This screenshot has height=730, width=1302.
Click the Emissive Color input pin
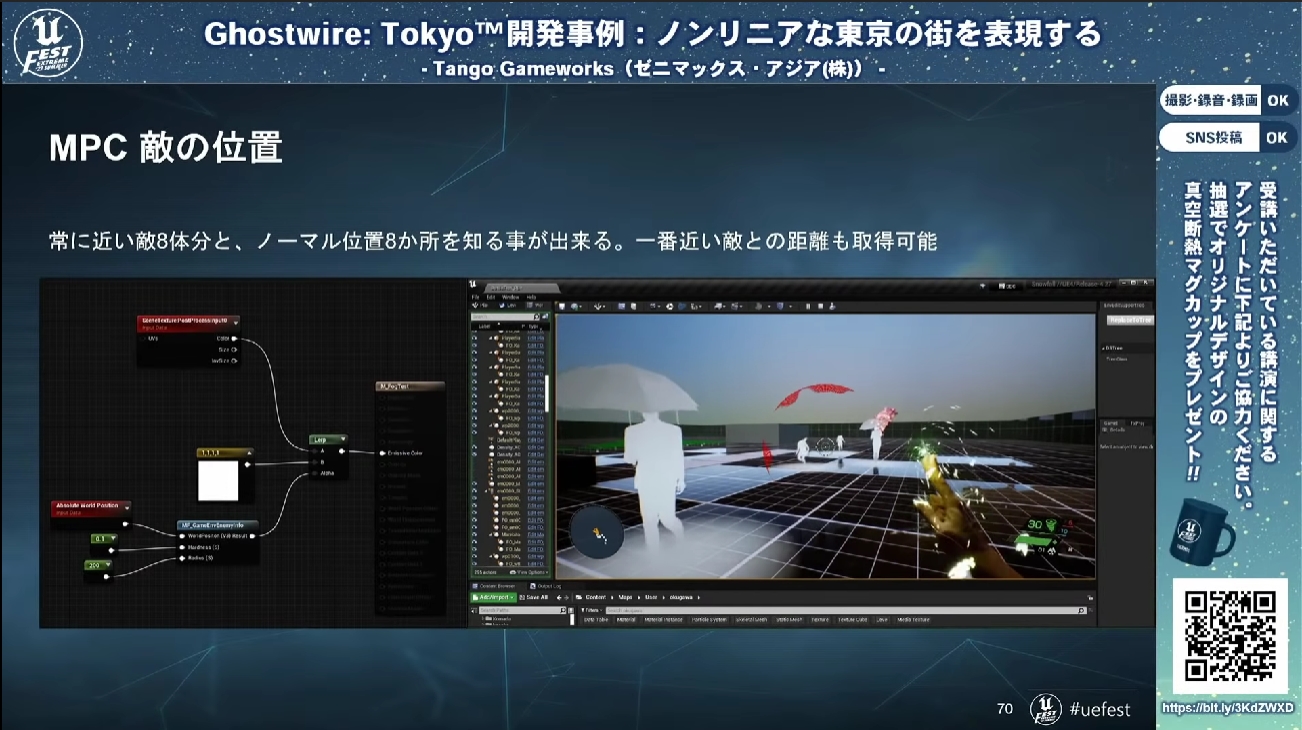point(382,453)
